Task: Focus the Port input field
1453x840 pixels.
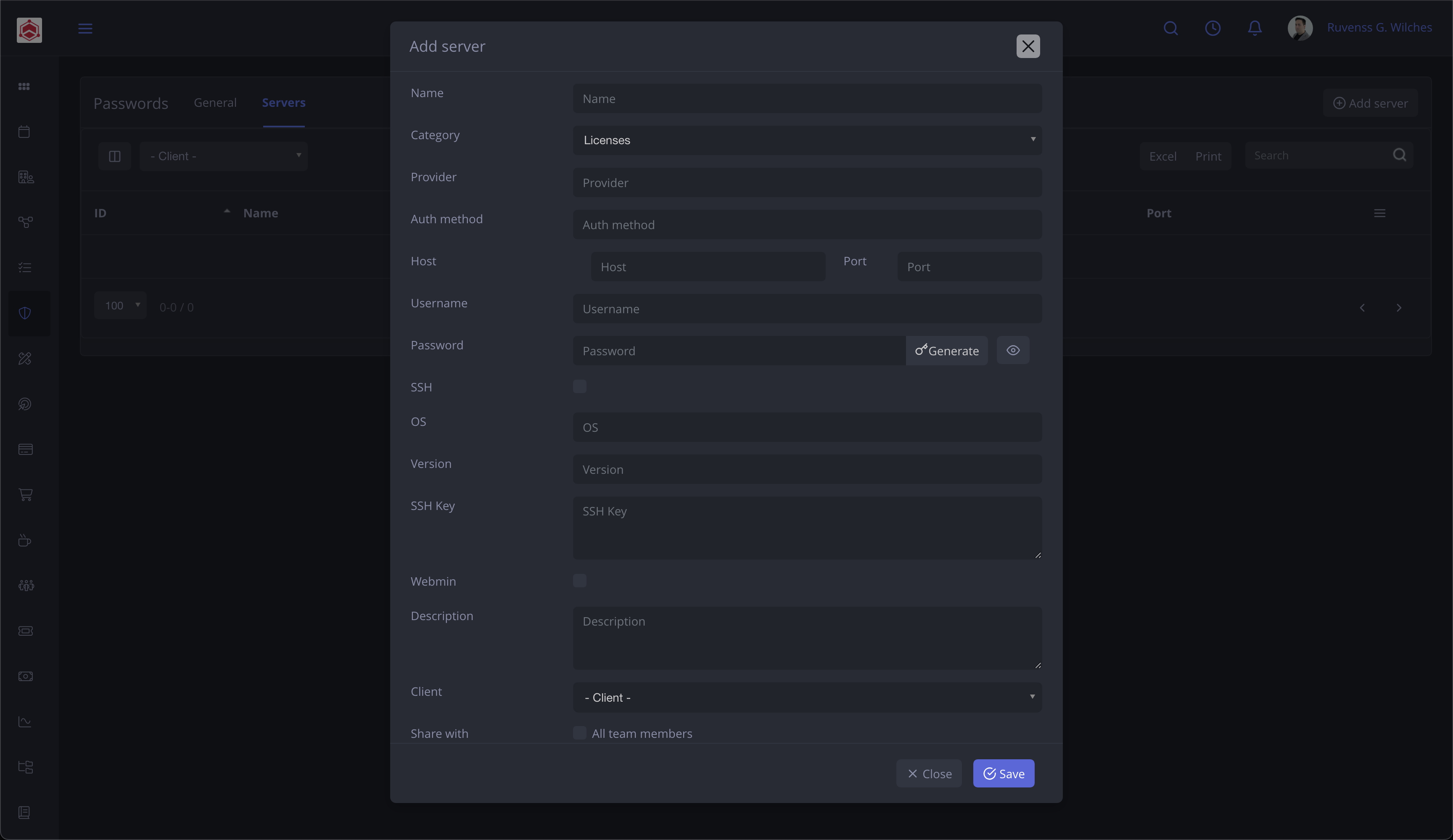Action: click(969, 267)
